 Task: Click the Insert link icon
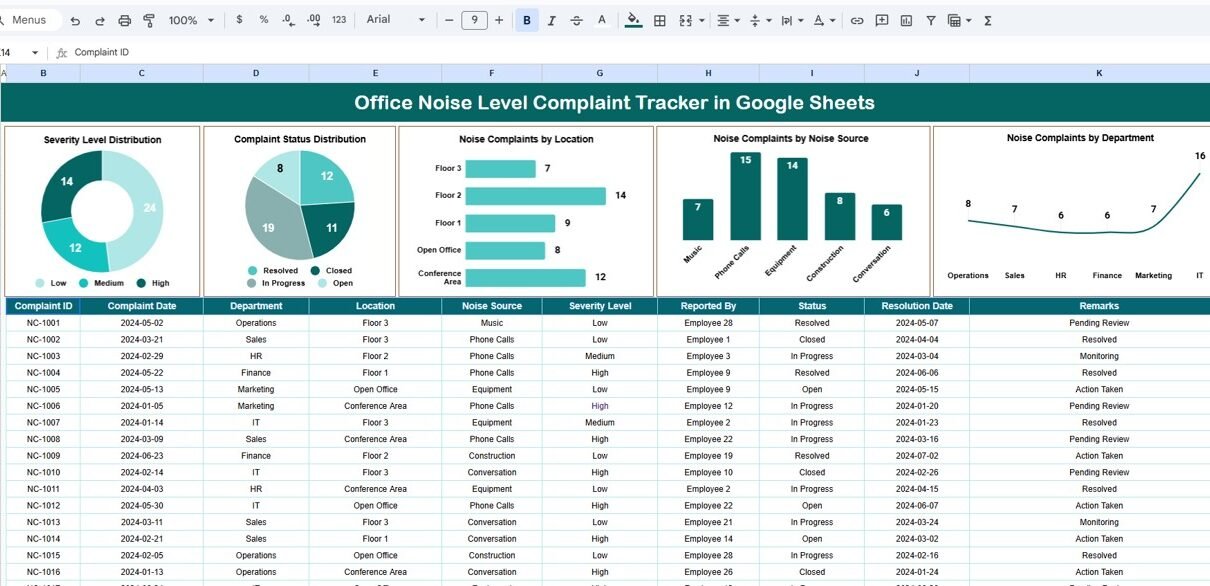857,20
